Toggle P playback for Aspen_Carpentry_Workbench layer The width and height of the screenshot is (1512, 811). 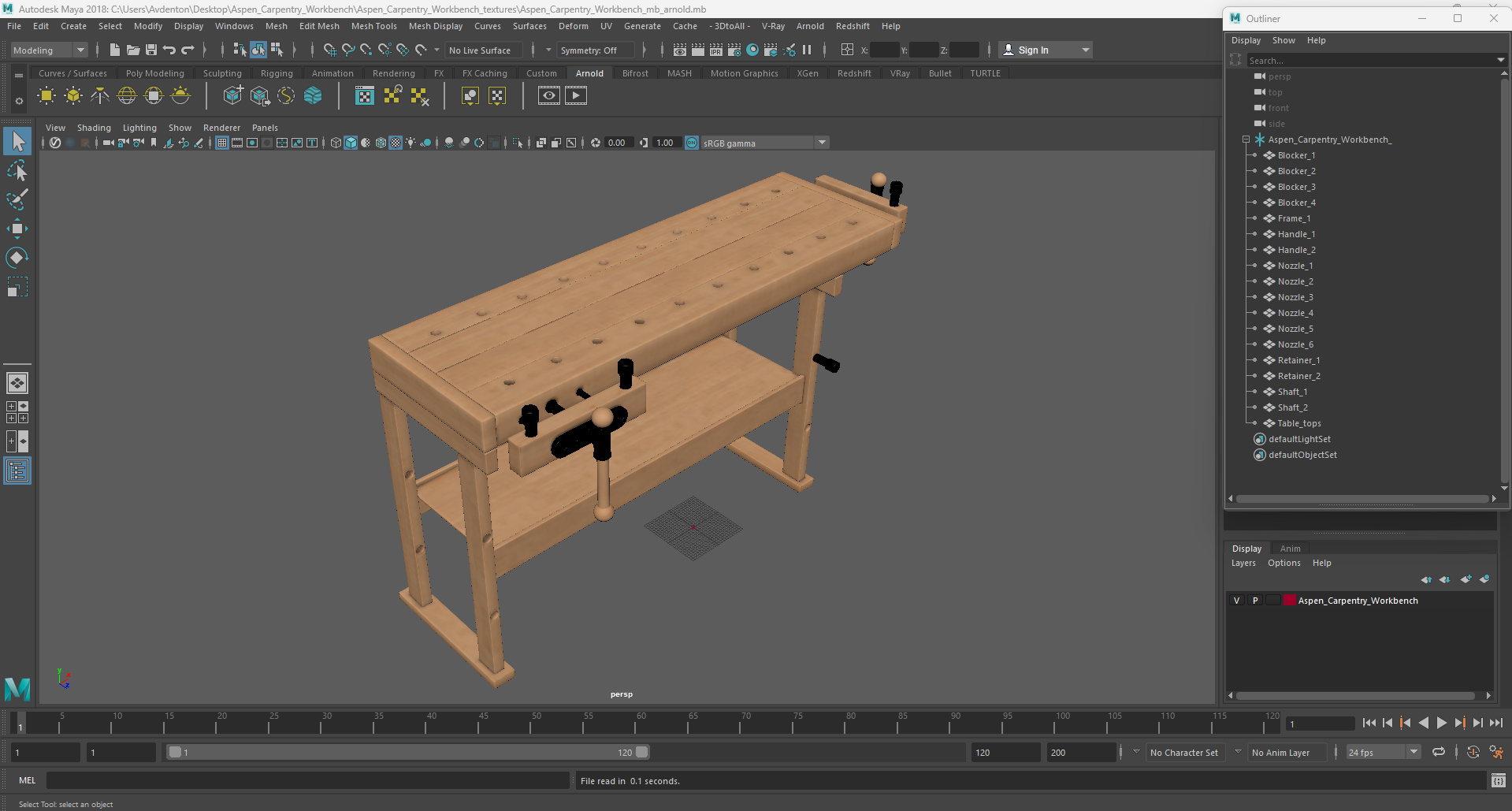tap(1255, 601)
